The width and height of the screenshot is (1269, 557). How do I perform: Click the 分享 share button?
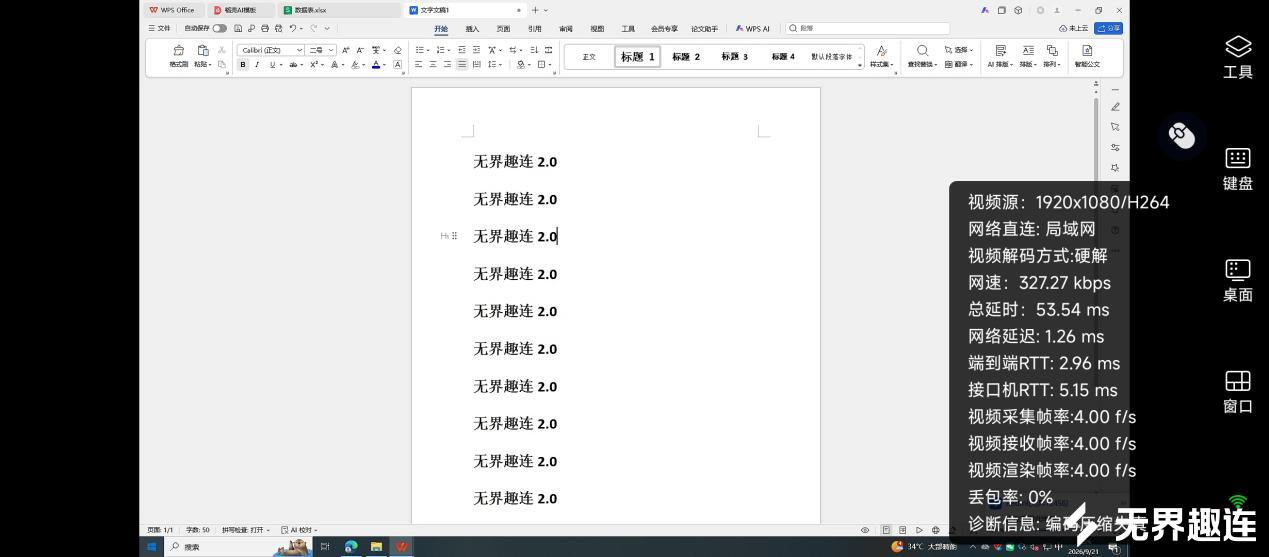tap(1108, 28)
